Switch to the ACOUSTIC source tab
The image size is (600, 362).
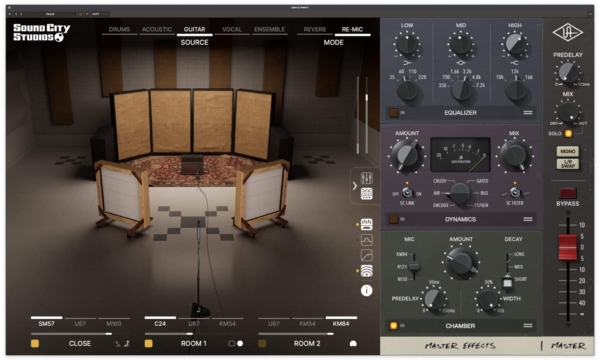click(157, 29)
